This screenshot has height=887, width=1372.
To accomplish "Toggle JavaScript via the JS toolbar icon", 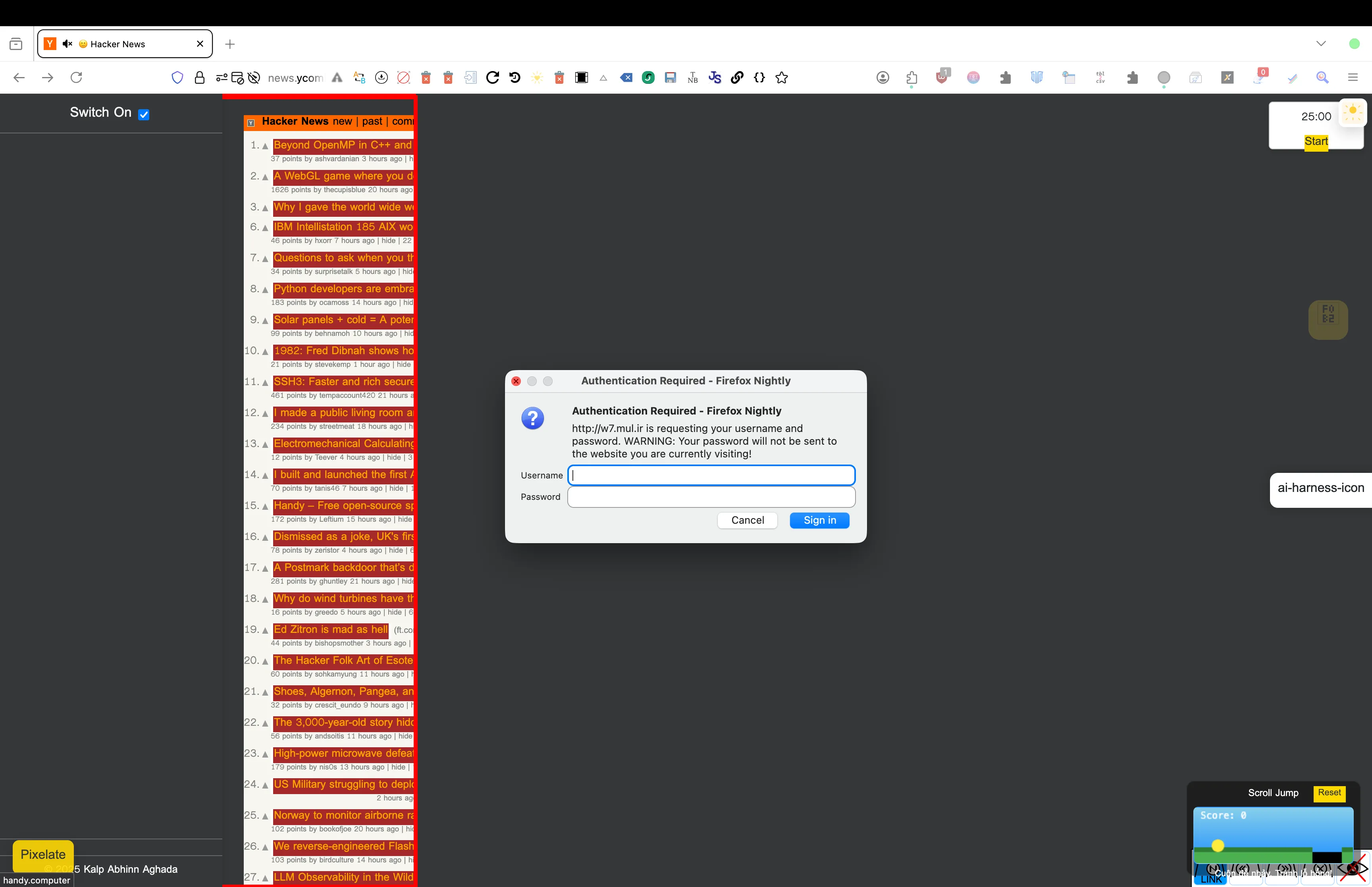I will (x=715, y=77).
